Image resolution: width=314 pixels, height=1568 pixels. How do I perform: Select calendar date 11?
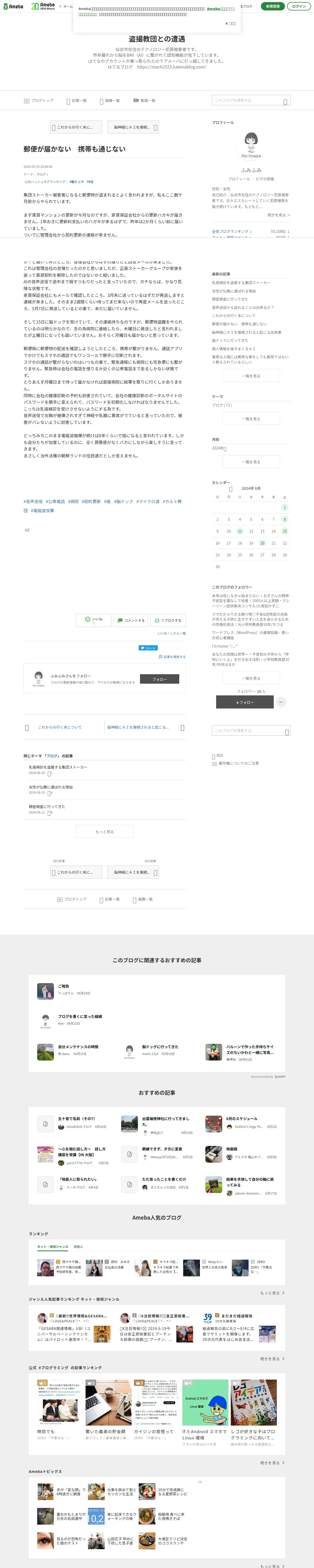pyautogui.click(x=240, y=531)
